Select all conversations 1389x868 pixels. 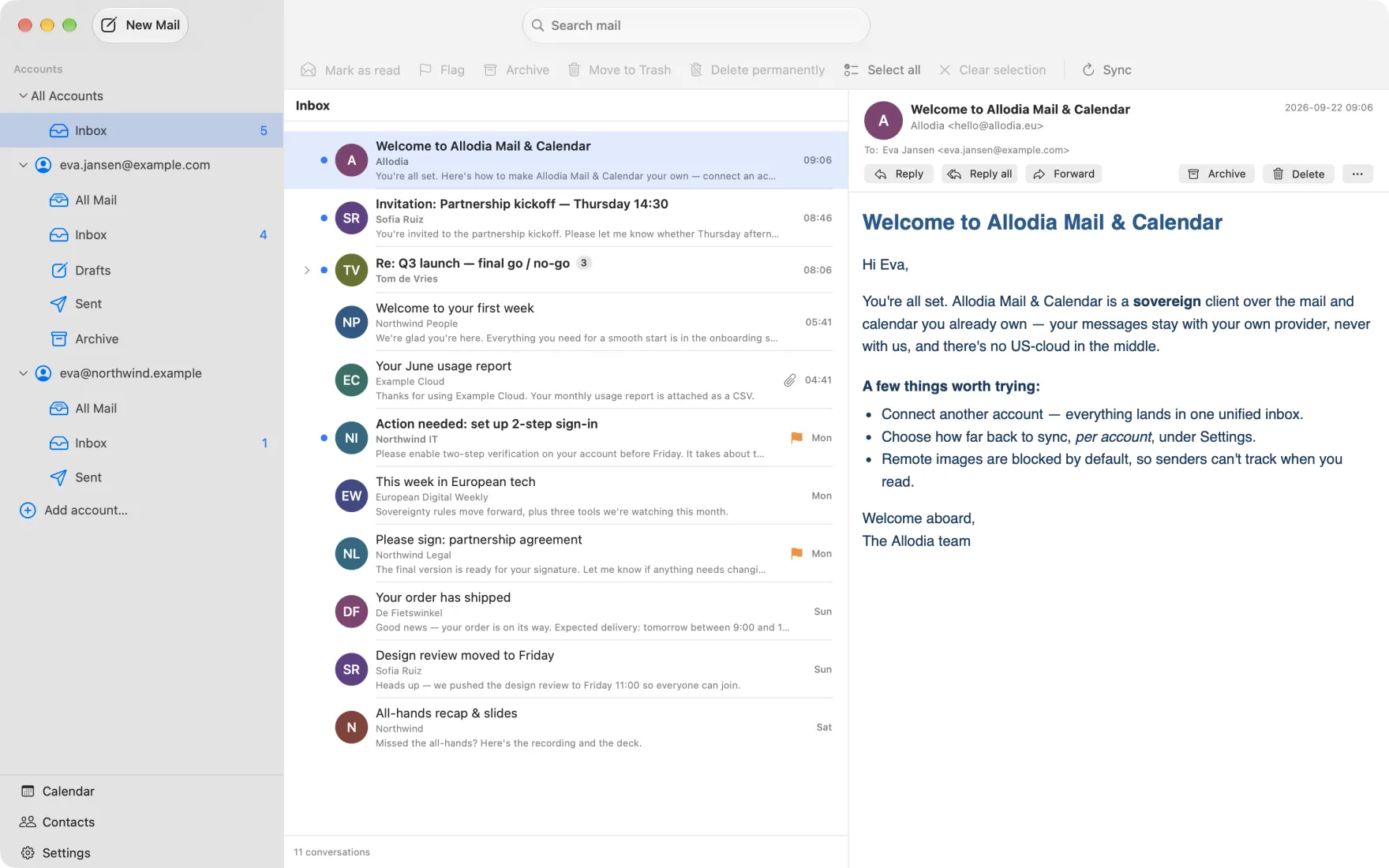(x=882, y=70)
